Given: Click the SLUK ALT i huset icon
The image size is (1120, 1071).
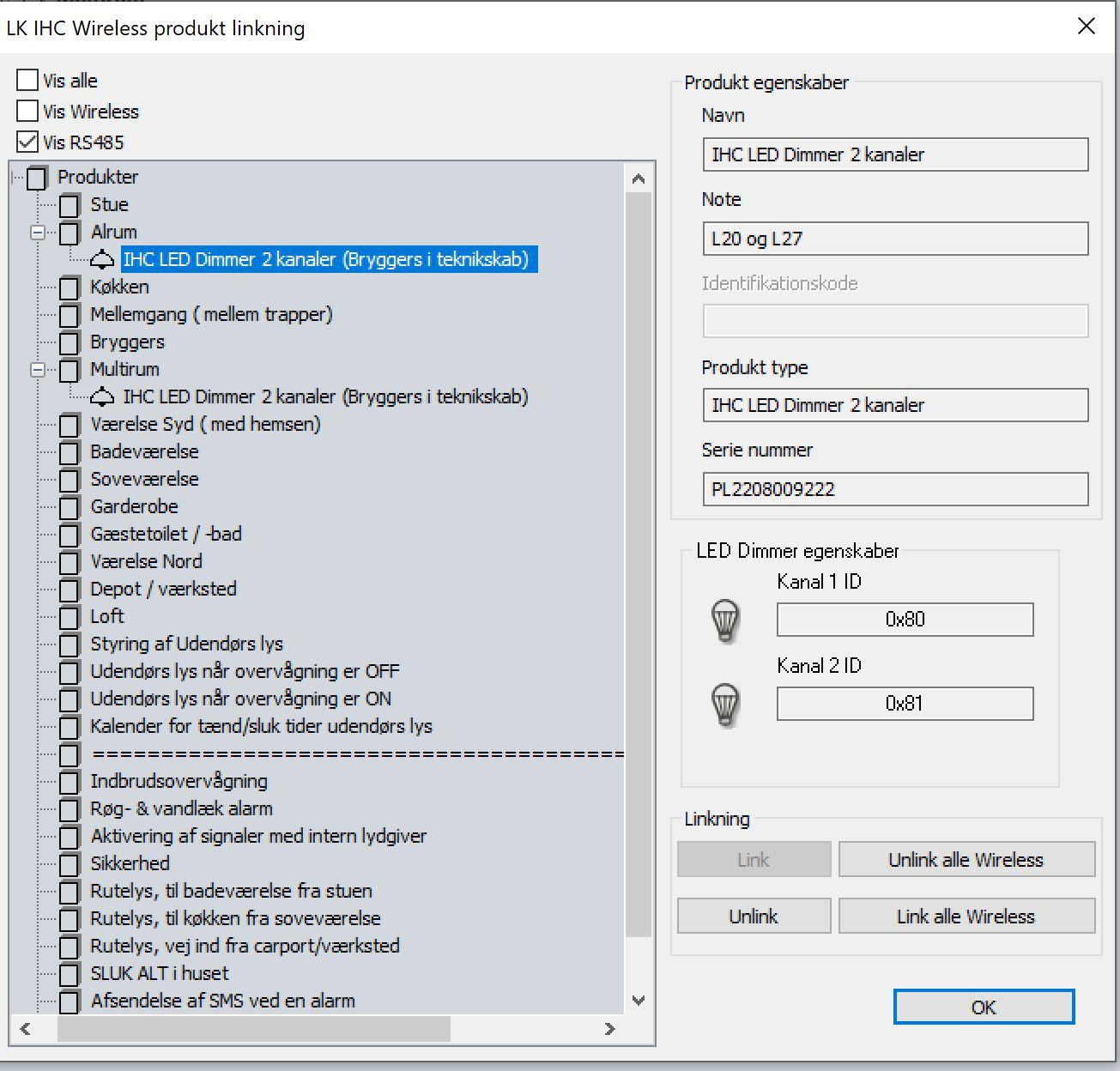Looking at the screenshot, I should [70, 974].
